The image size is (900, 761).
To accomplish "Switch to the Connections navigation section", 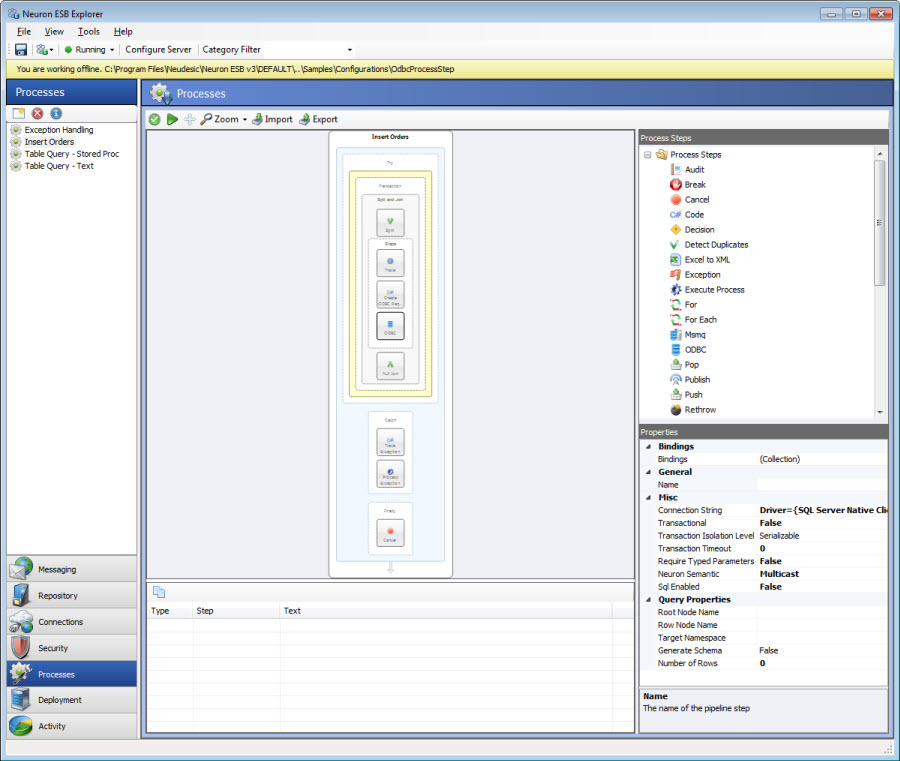I will [x=72, y=622].
